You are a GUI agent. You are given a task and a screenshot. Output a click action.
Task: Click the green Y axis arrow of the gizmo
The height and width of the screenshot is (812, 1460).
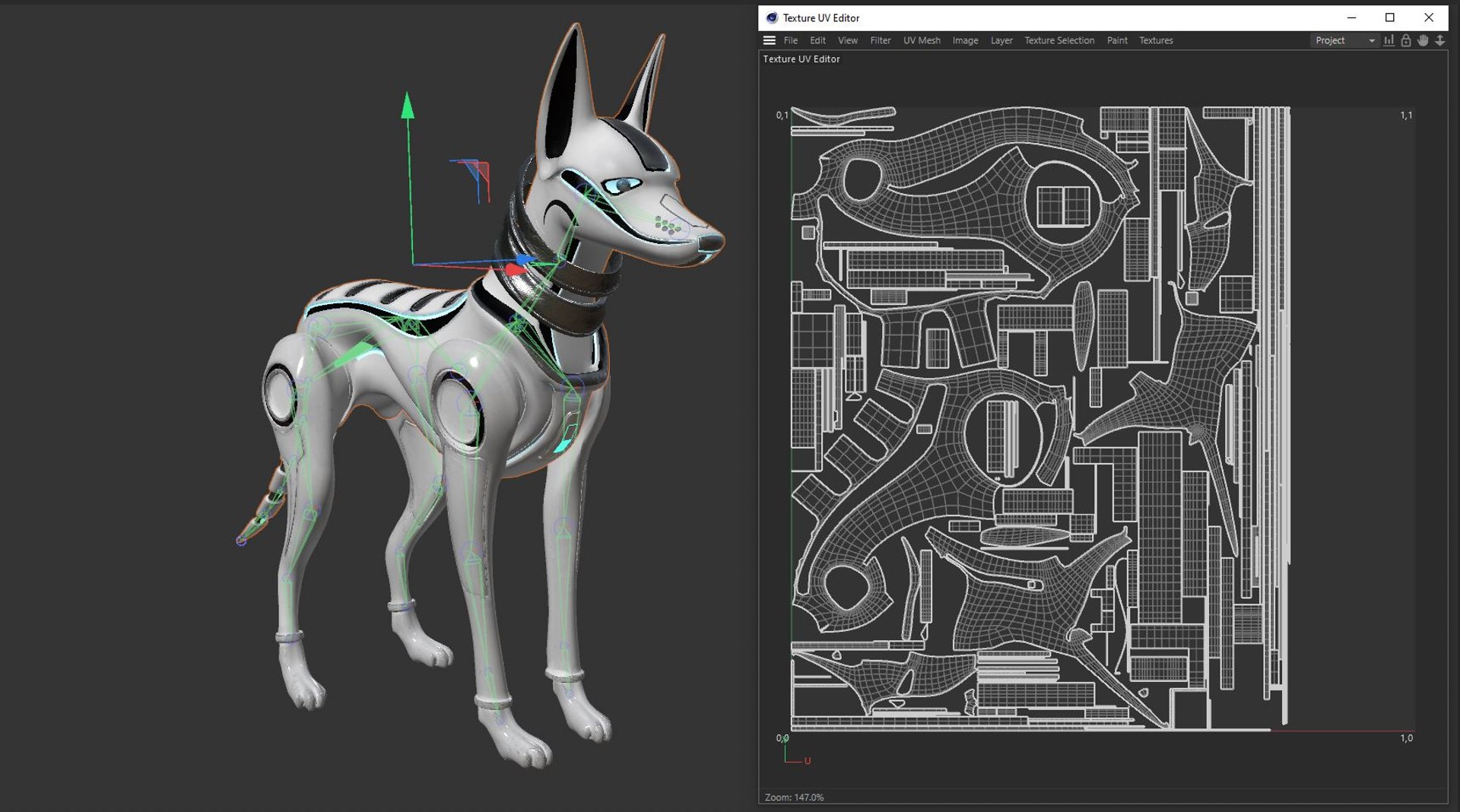click(408, 105)
